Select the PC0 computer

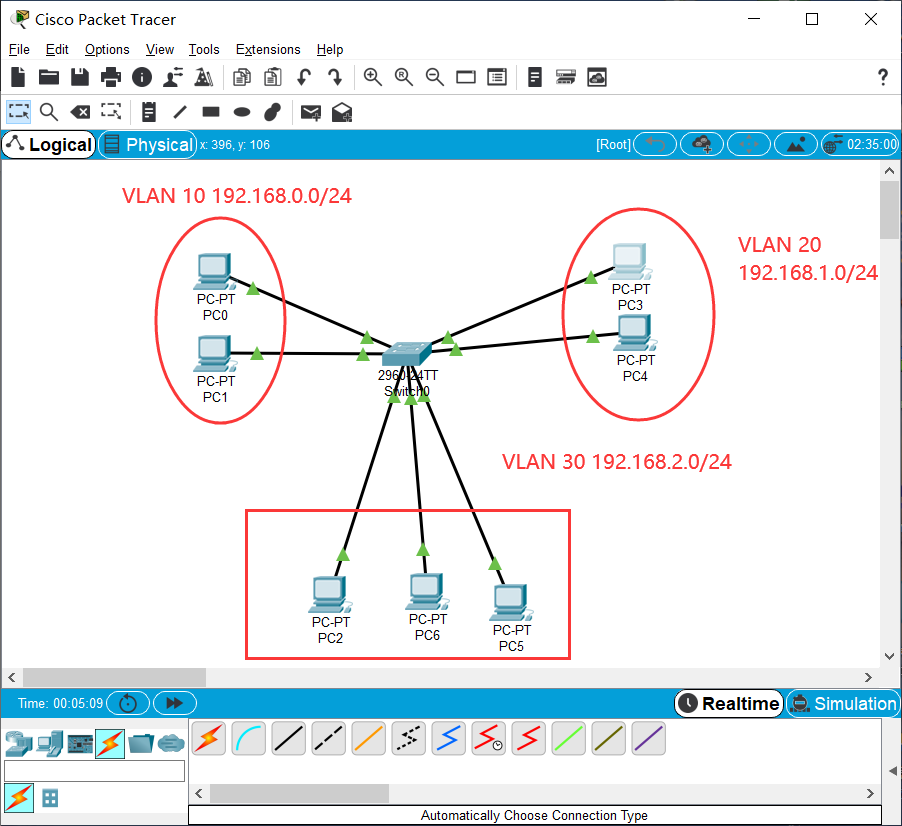(214, 271)
